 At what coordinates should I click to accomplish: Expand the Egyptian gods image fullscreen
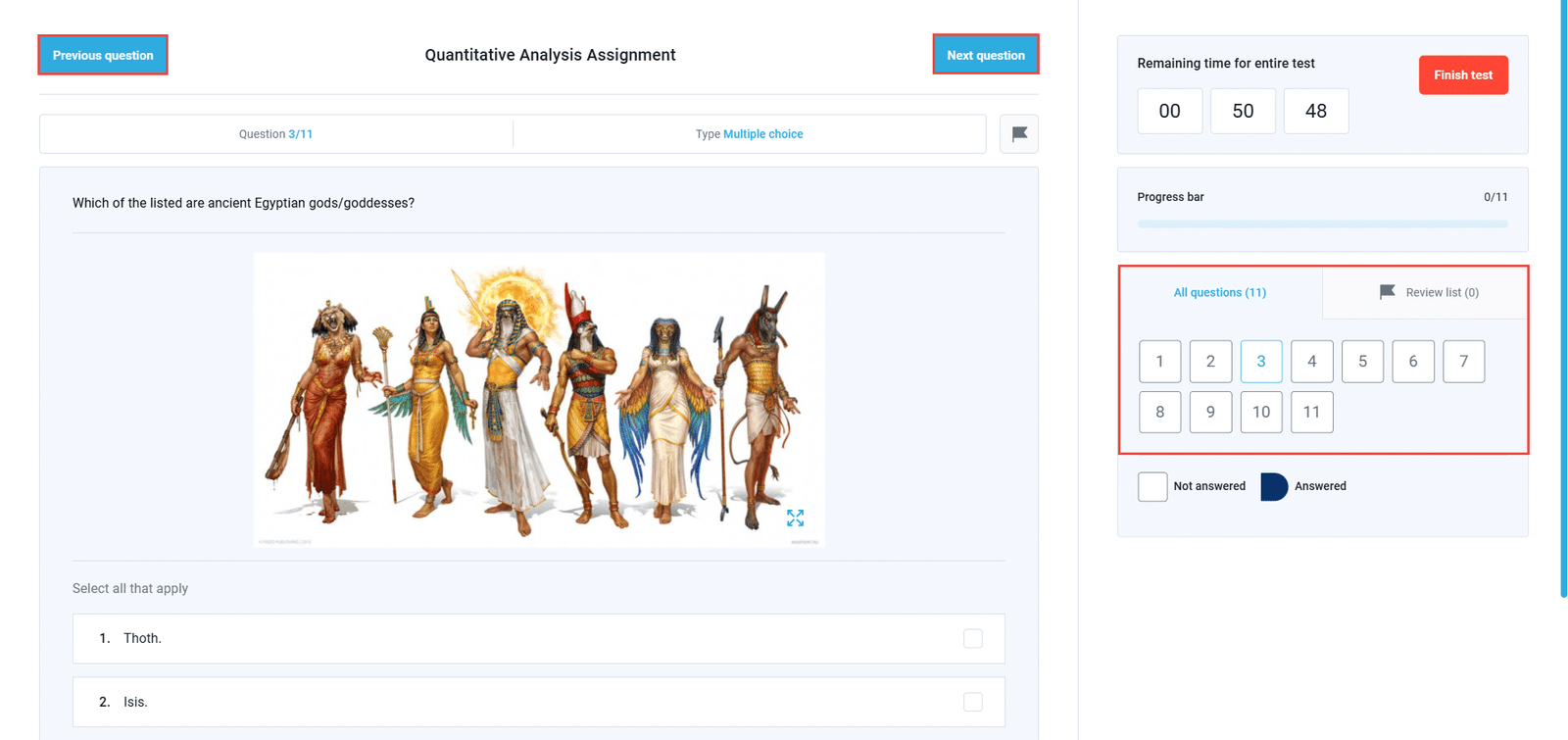point(795,518)
